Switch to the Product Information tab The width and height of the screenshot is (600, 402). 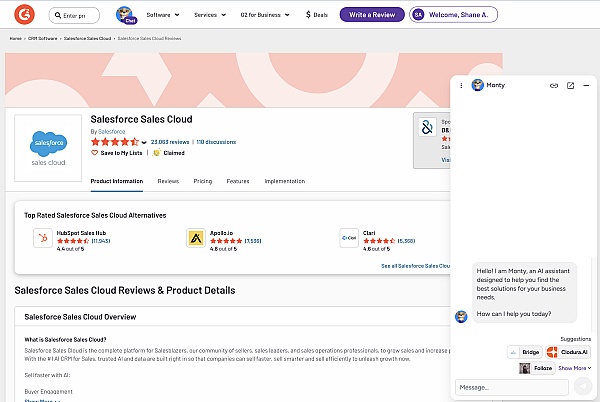(x=117, y=181)
